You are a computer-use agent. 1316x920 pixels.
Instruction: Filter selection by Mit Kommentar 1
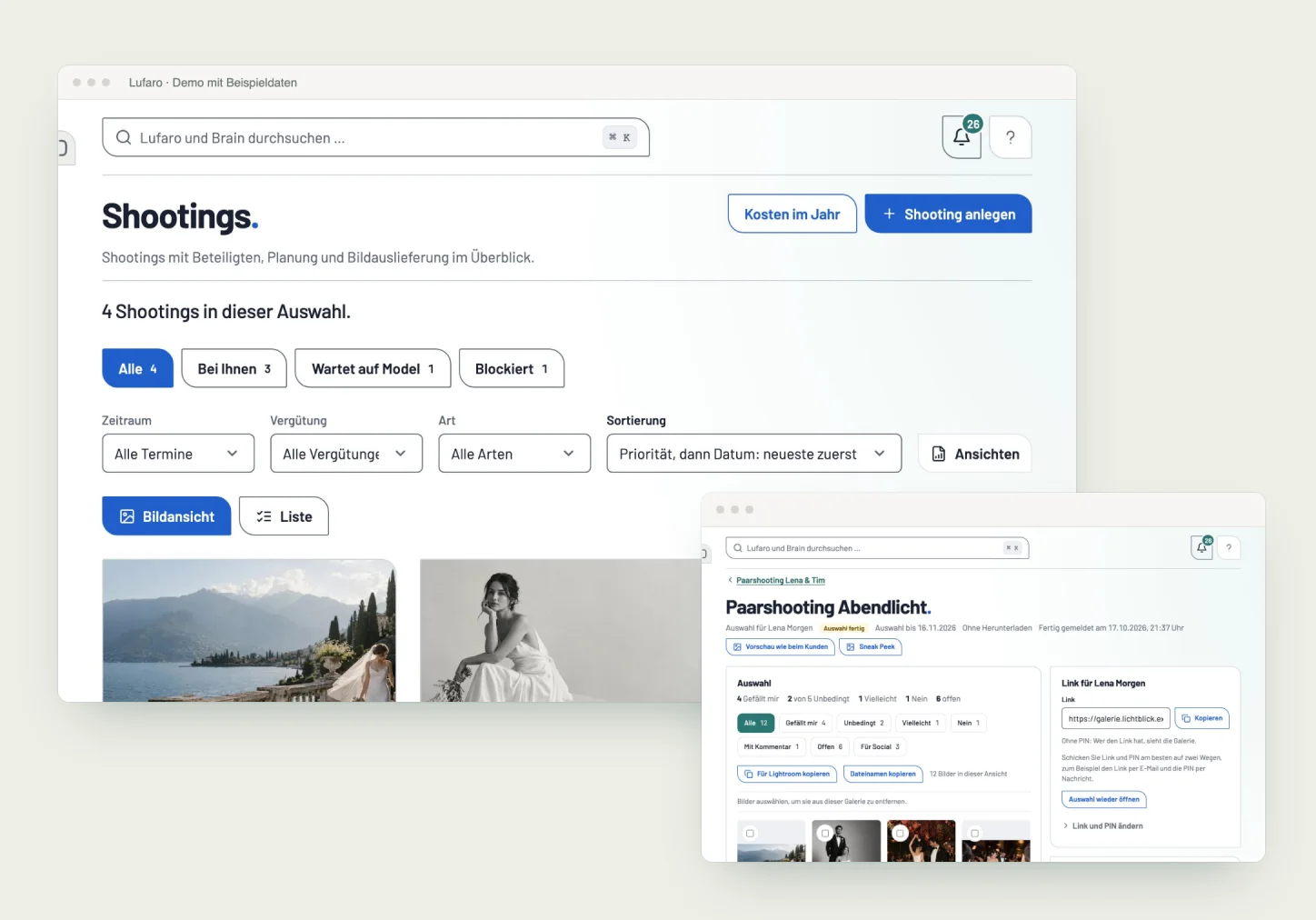772,747
